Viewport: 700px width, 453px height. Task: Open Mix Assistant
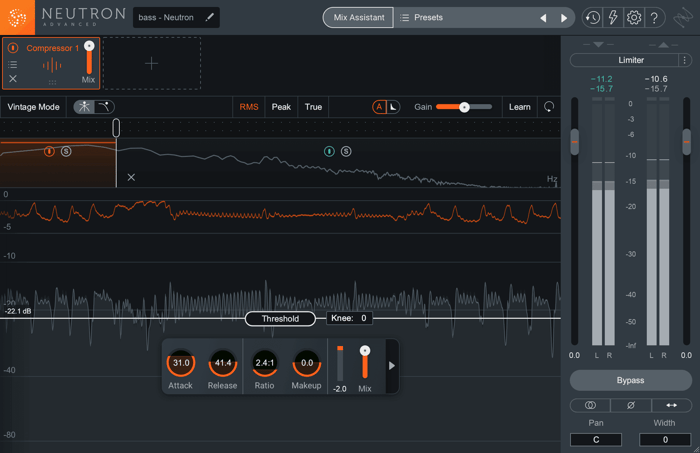tap(358, 18)
